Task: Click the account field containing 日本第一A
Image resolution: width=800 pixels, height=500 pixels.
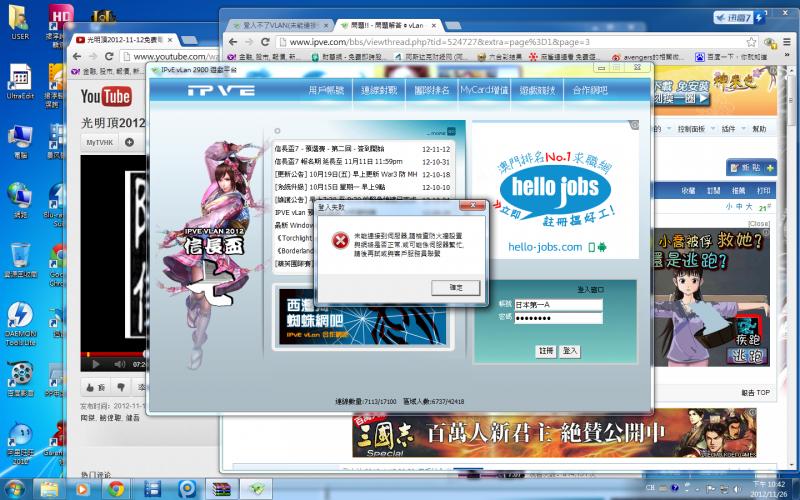Action: (558, 305)
